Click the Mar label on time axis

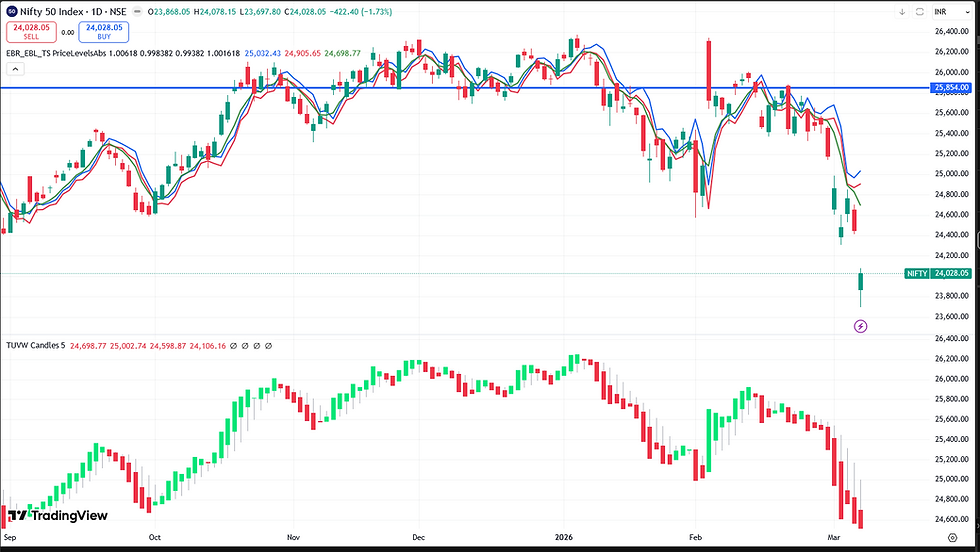833,537
